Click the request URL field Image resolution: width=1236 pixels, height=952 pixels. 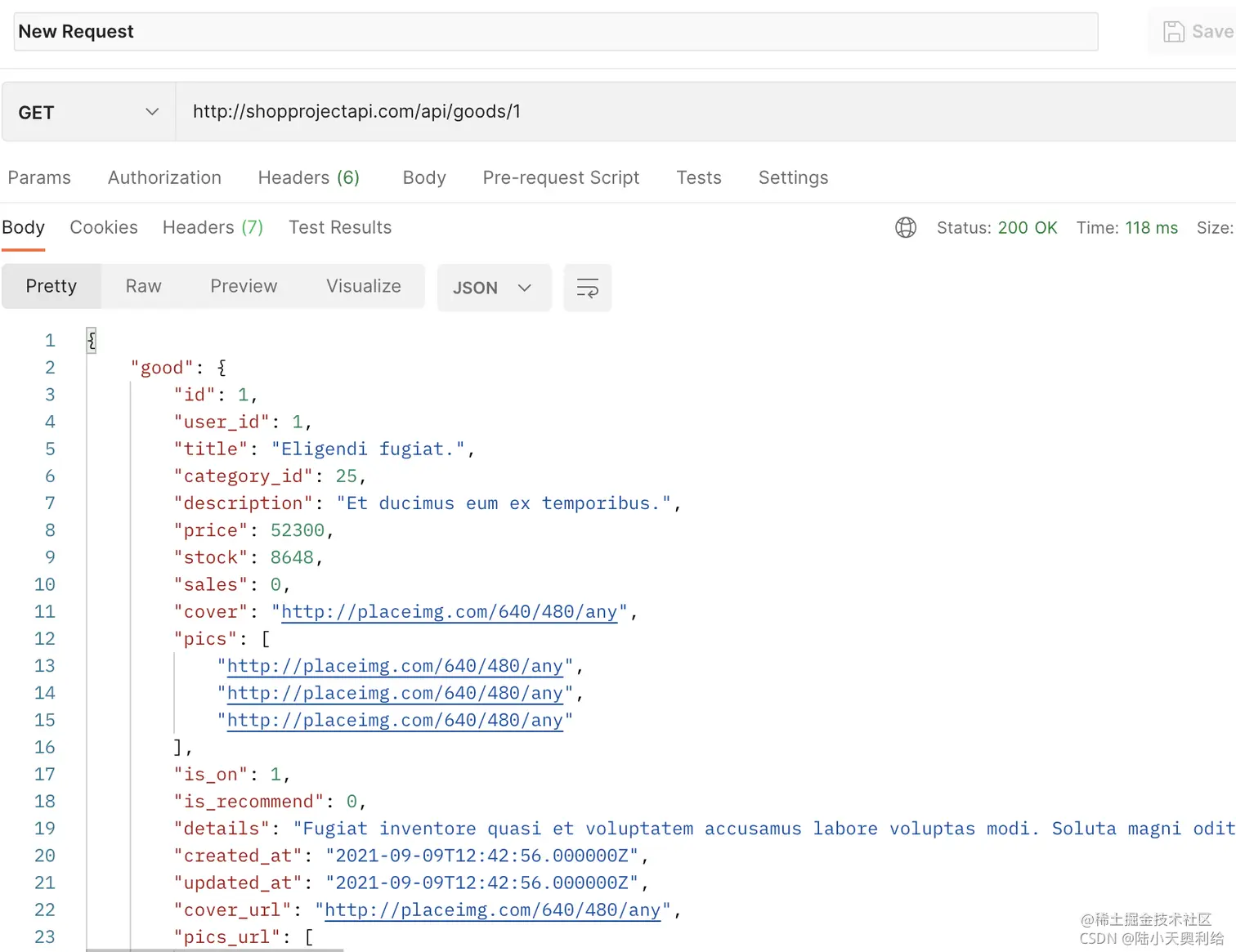point(705,112)
